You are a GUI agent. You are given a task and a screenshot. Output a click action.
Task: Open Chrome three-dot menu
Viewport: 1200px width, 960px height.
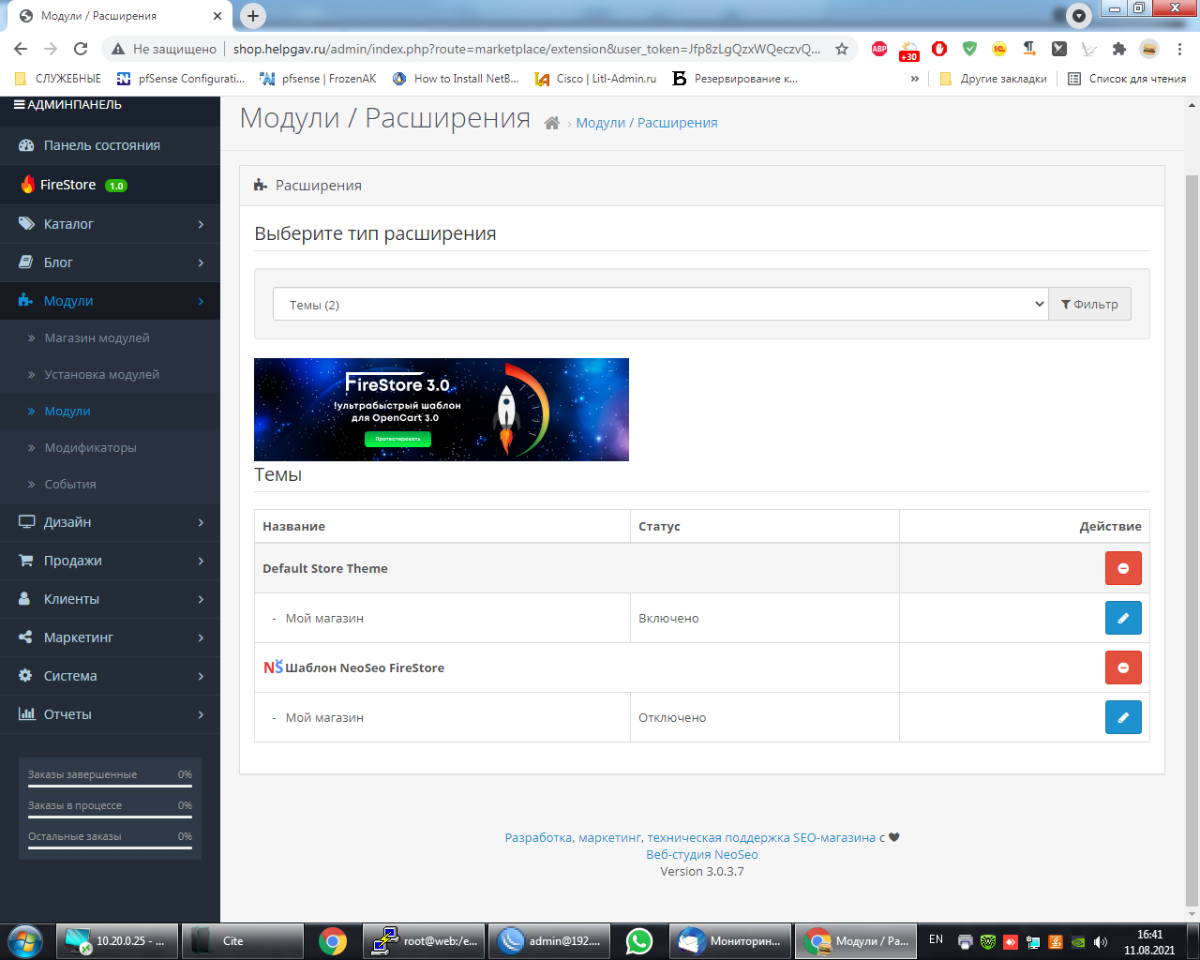tap(1180, 49)
